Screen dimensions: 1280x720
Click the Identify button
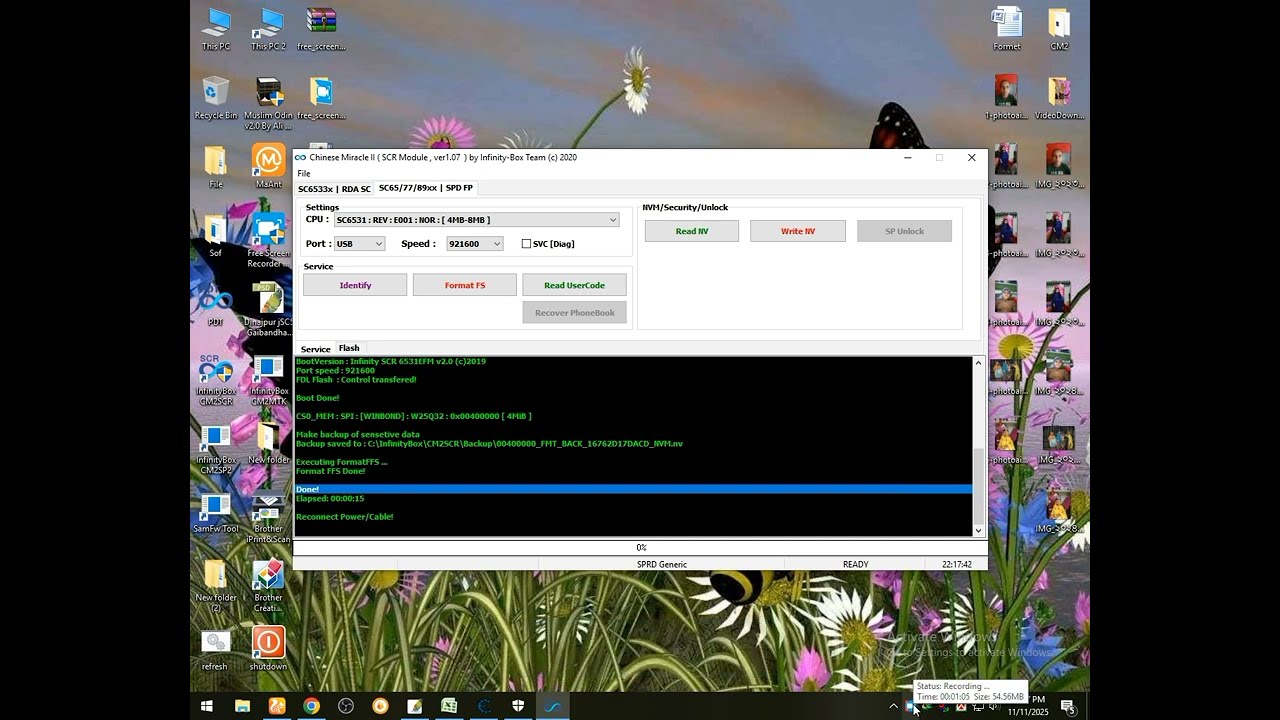coord(355,285)
